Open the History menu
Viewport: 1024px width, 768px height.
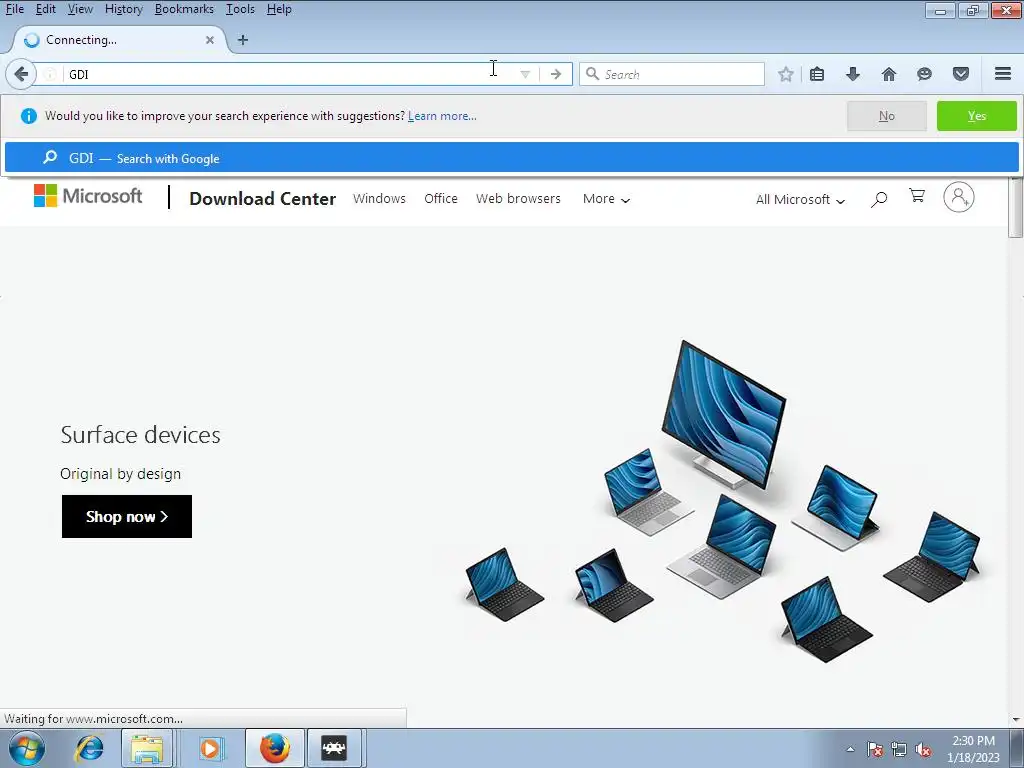[x=123, y=9]
